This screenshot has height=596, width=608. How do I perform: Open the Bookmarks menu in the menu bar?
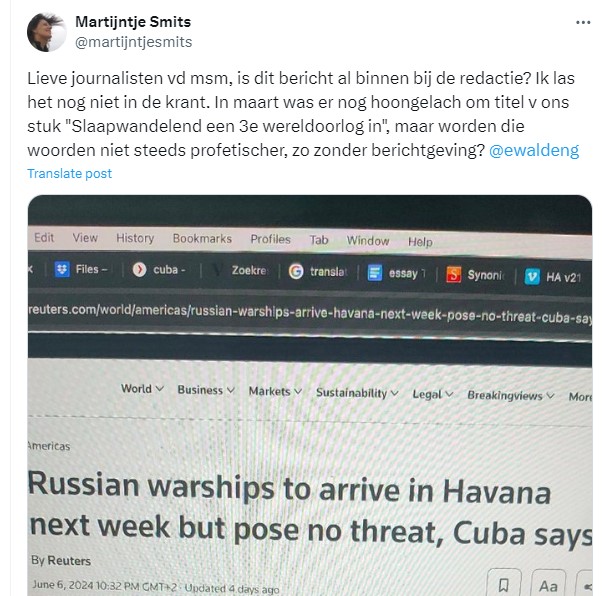[x=202, y=238]
